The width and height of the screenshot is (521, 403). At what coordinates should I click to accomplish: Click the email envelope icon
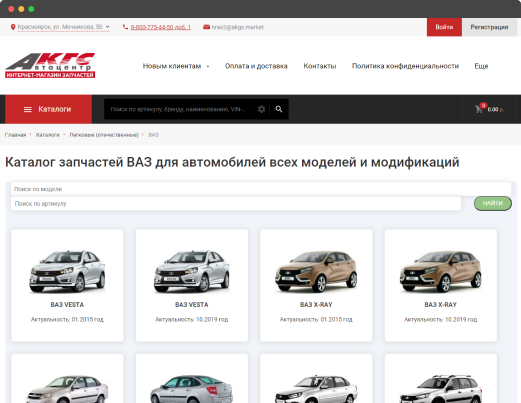(206, 27)
